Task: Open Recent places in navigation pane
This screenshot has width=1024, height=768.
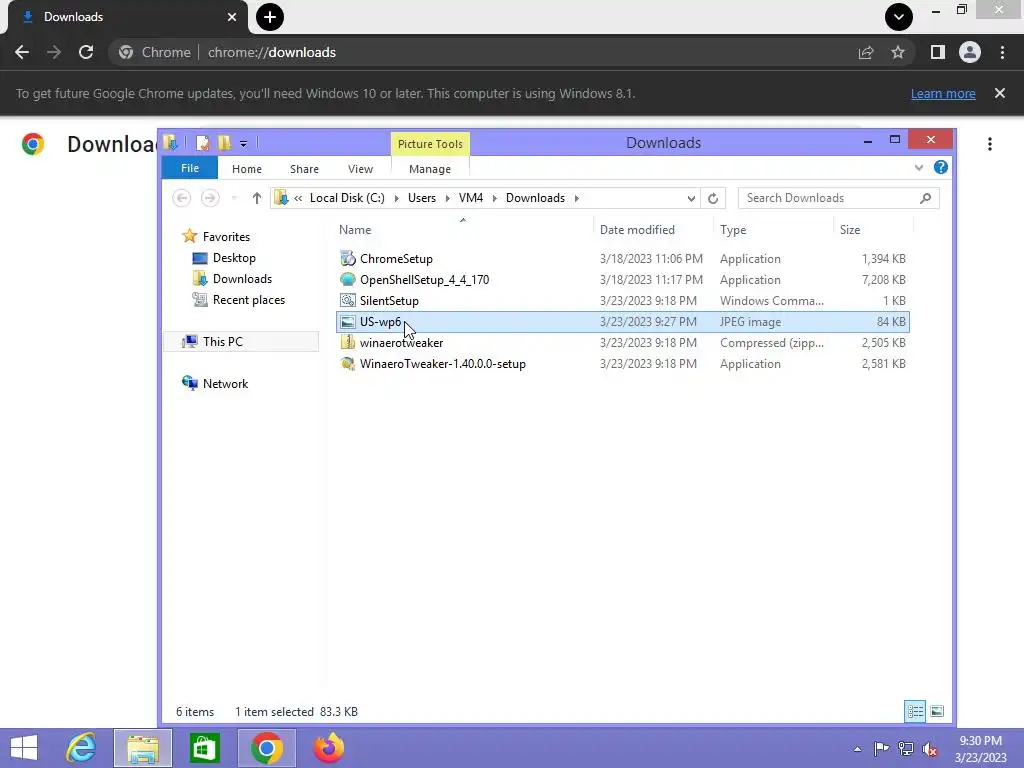Action: pyautogui.click(x=249, y=300)
